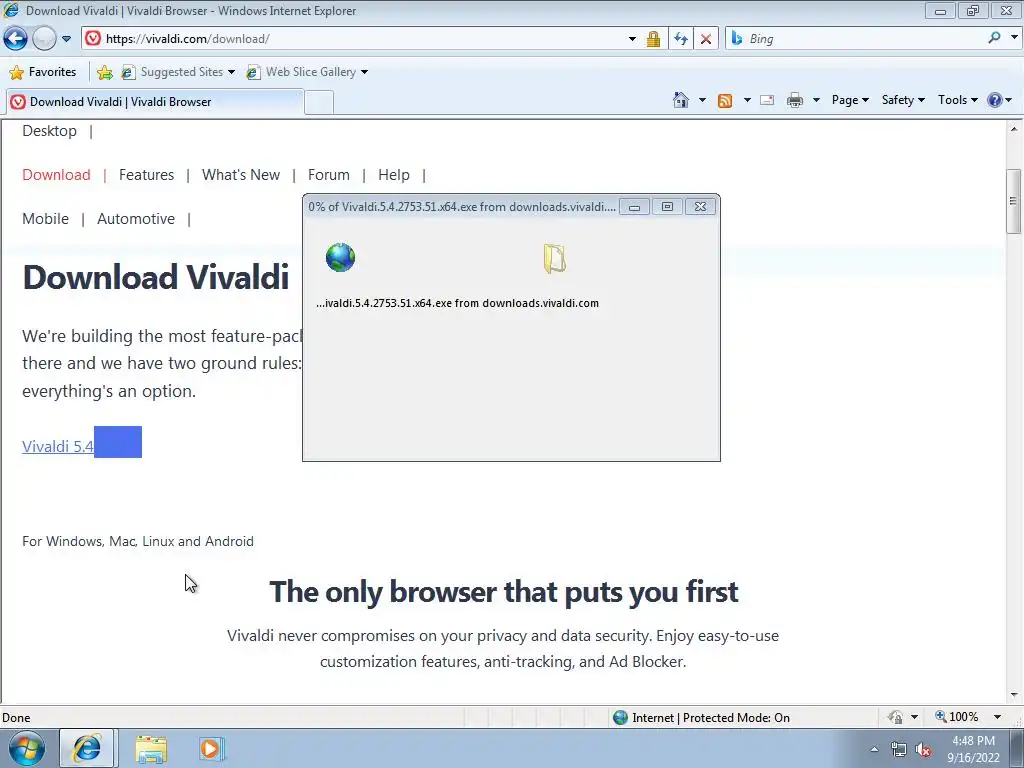Open the recent pages dropdown arrow
This screenshot has width=1024, height=768.
[x=66, y=39]
